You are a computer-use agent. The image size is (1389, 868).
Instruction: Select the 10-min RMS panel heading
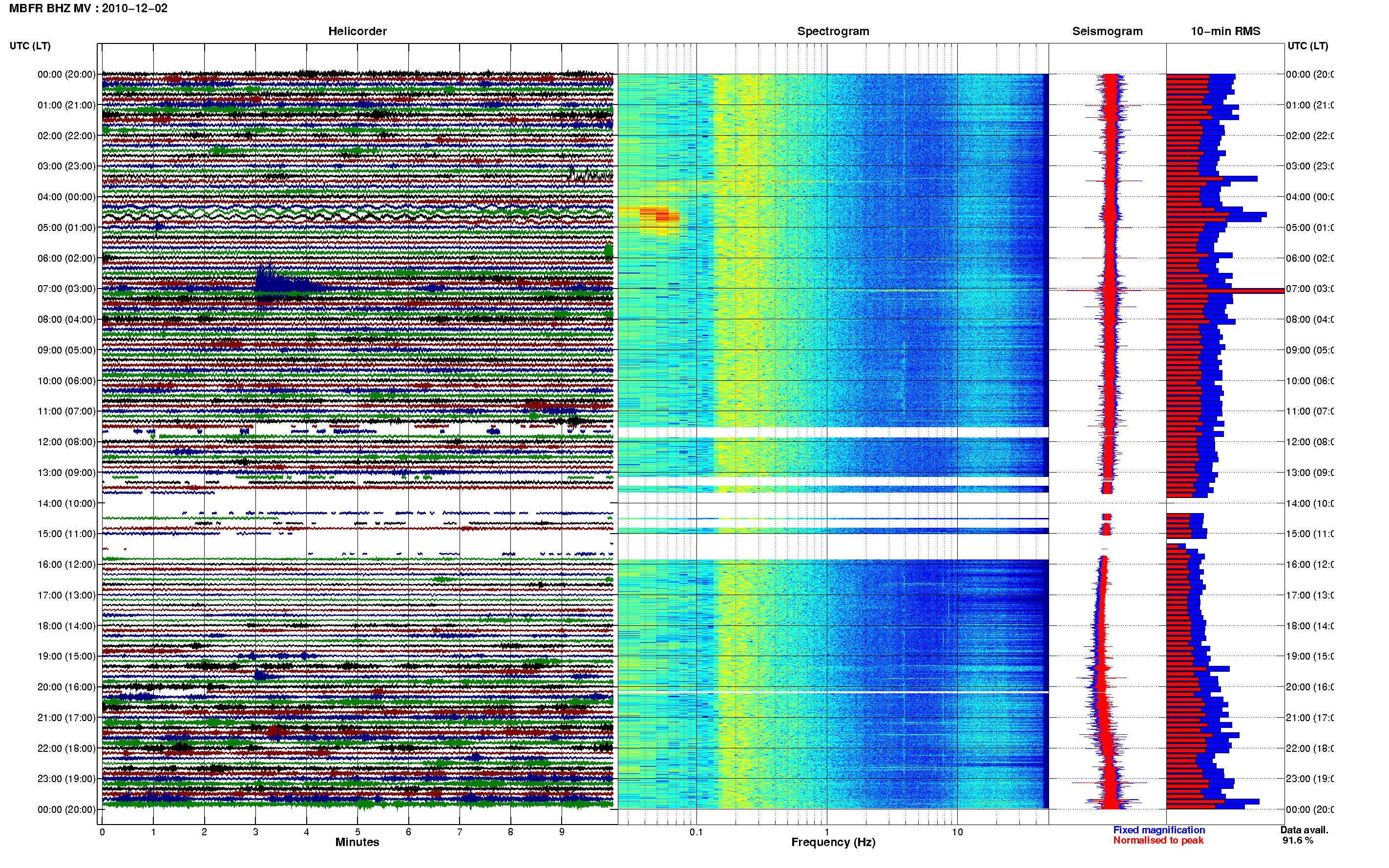pos(1225,31)
